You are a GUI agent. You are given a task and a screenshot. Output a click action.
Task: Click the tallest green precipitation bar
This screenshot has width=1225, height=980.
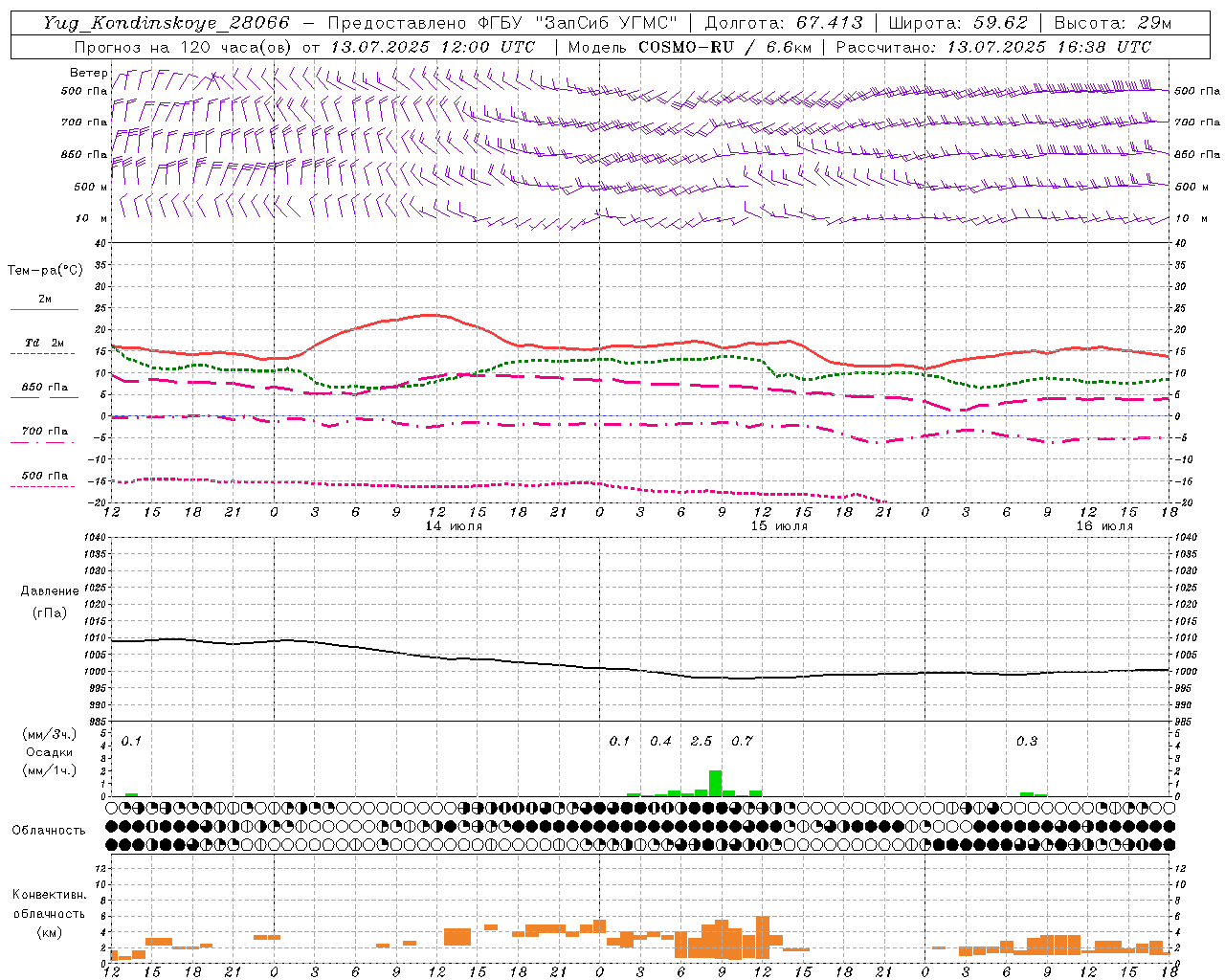pos(715,783)
